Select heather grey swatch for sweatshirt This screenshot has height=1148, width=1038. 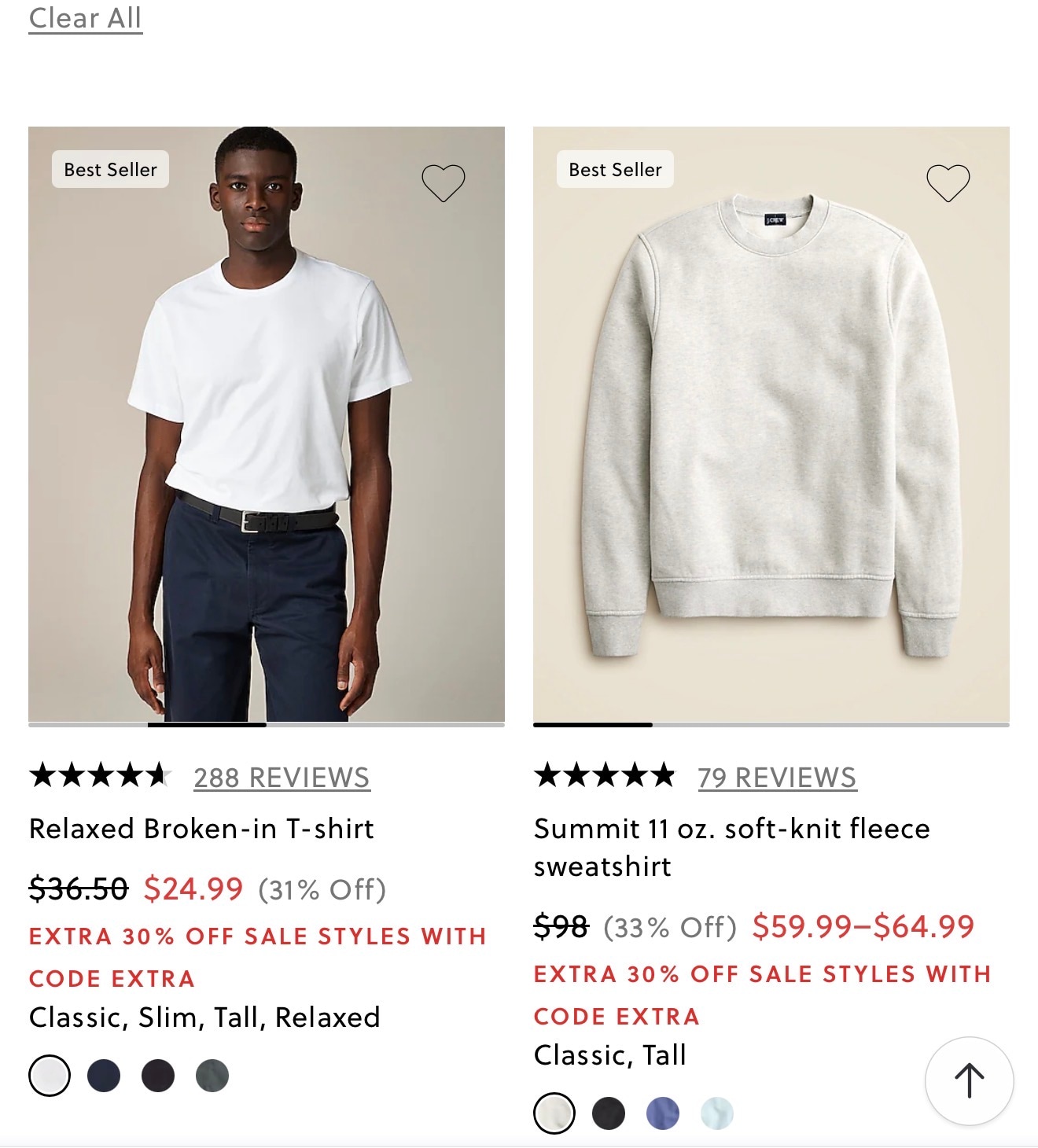(x=554, y=1113)
